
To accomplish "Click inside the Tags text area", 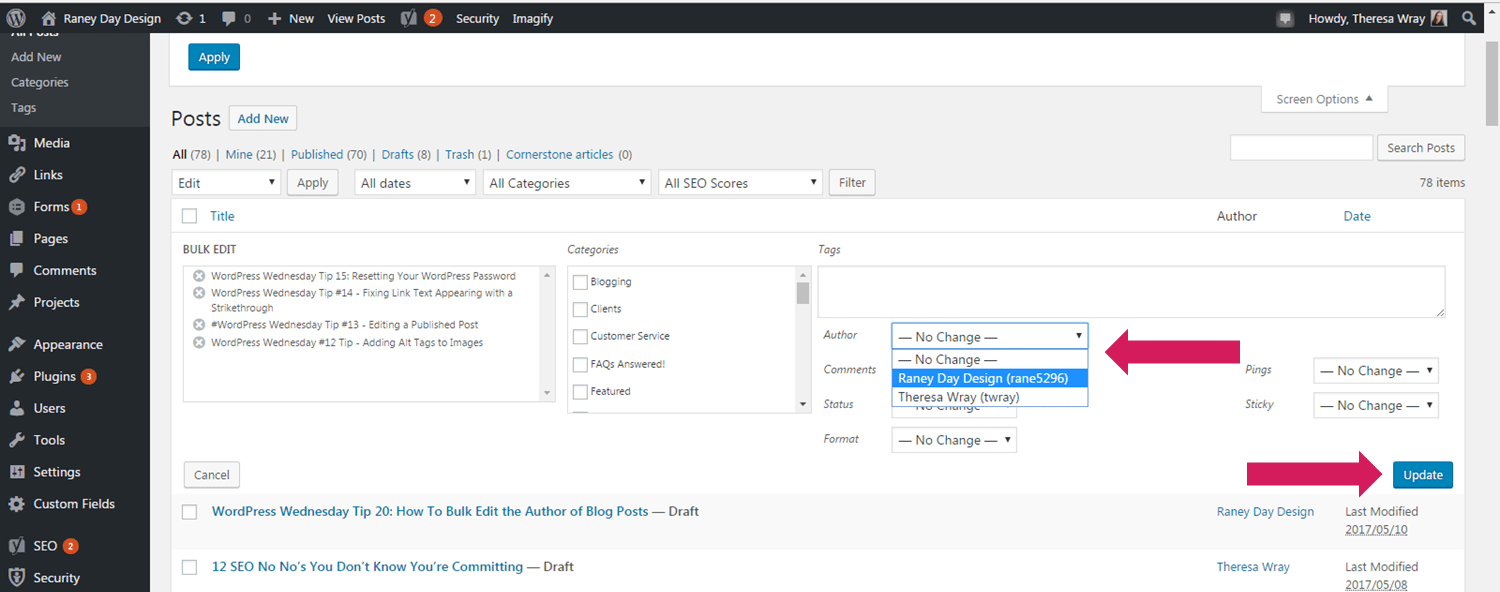I will tap(1131, 292).
